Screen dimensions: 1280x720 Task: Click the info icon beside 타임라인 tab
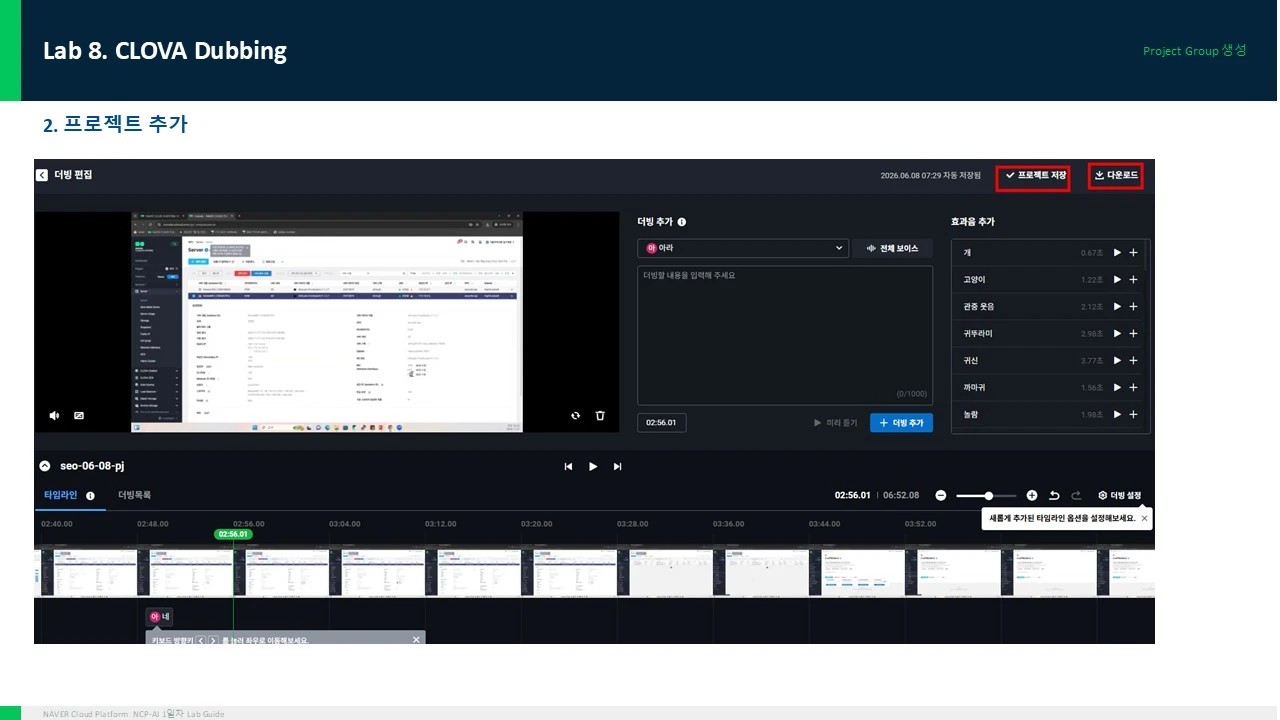[90, 495]
